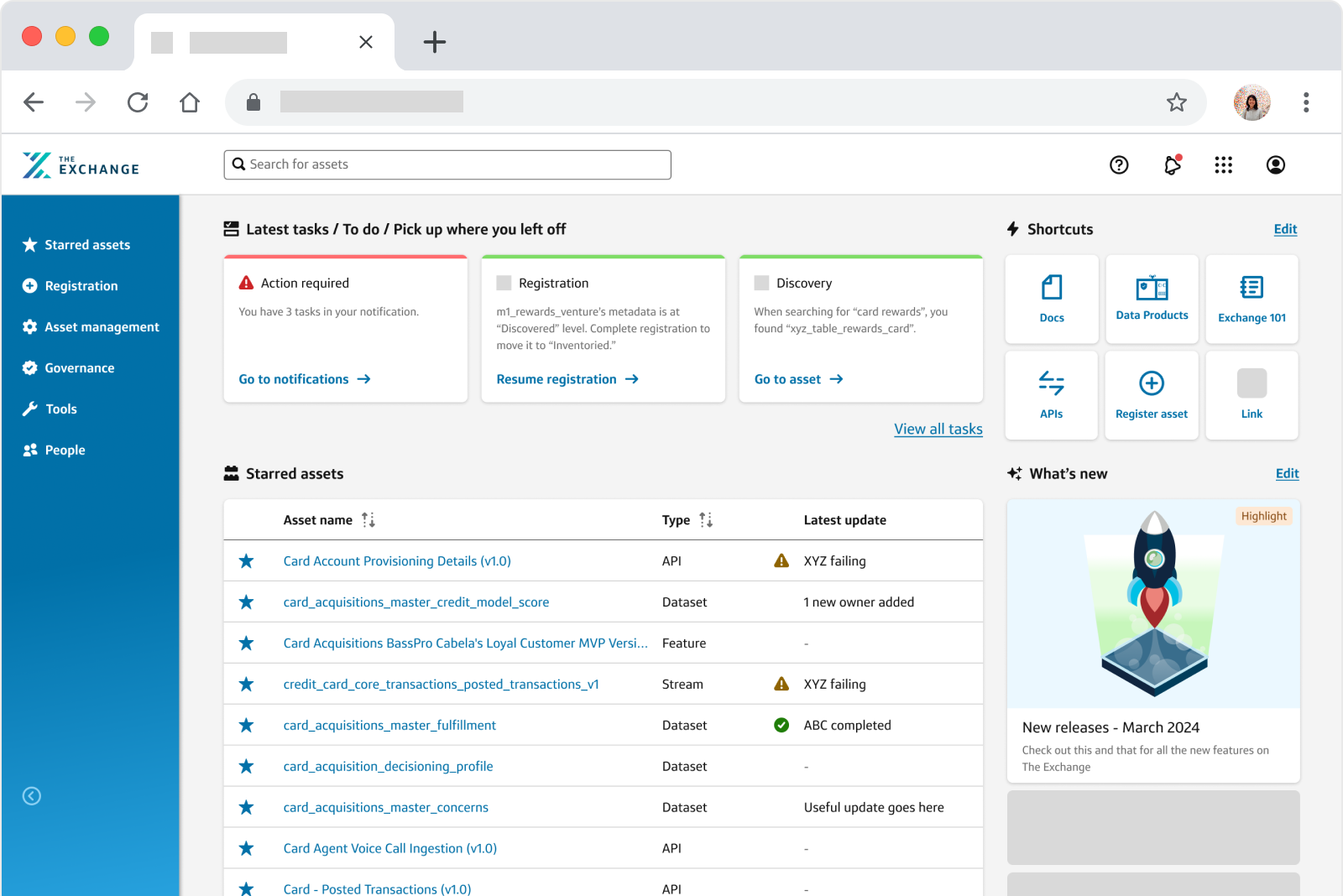The image size is (1343, 896).
Task: Click View all tasks link
Action: pos(938,430)
